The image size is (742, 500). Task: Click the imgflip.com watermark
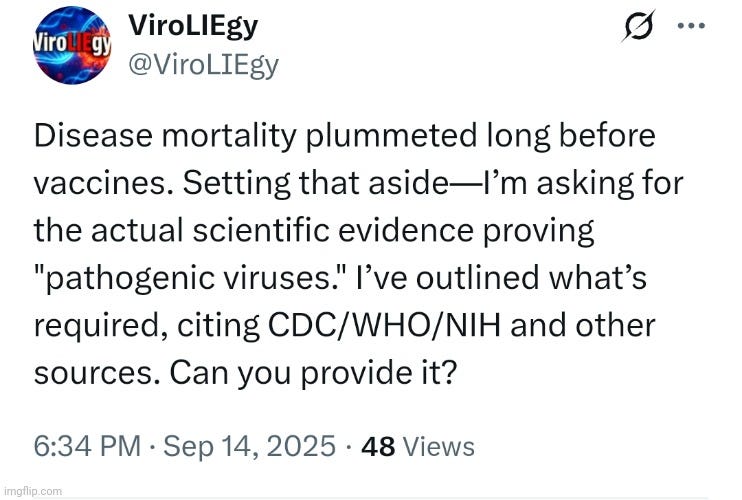coord(32,491)
